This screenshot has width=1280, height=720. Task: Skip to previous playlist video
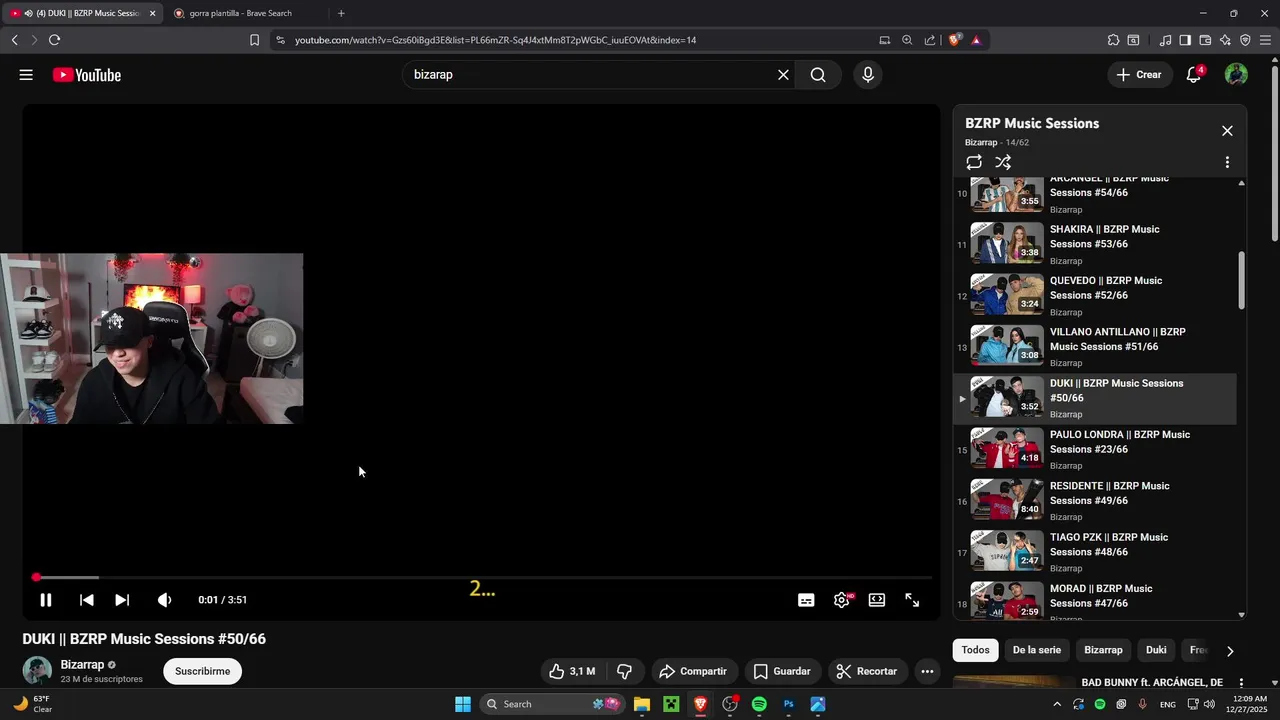point(87,600)
